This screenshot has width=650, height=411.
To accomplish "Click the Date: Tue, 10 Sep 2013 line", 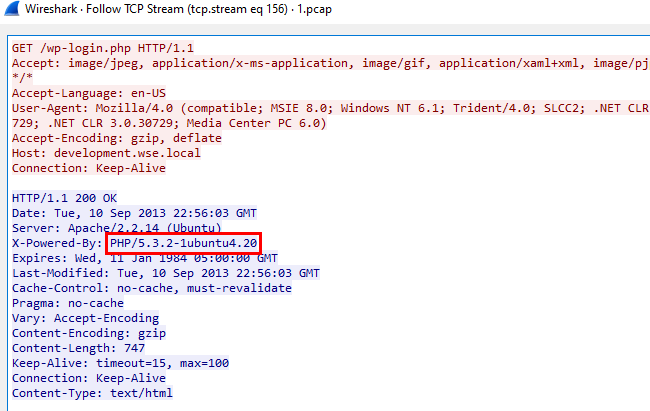I will point(134,213).
